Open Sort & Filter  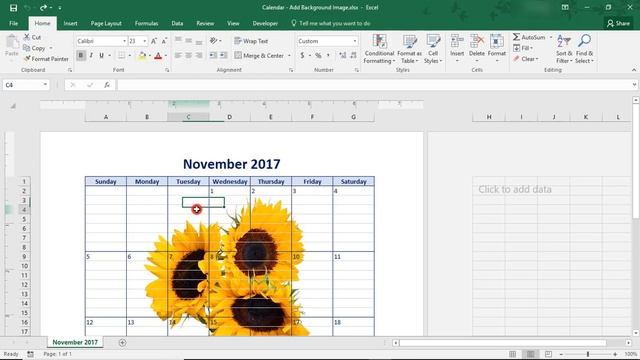564,49
